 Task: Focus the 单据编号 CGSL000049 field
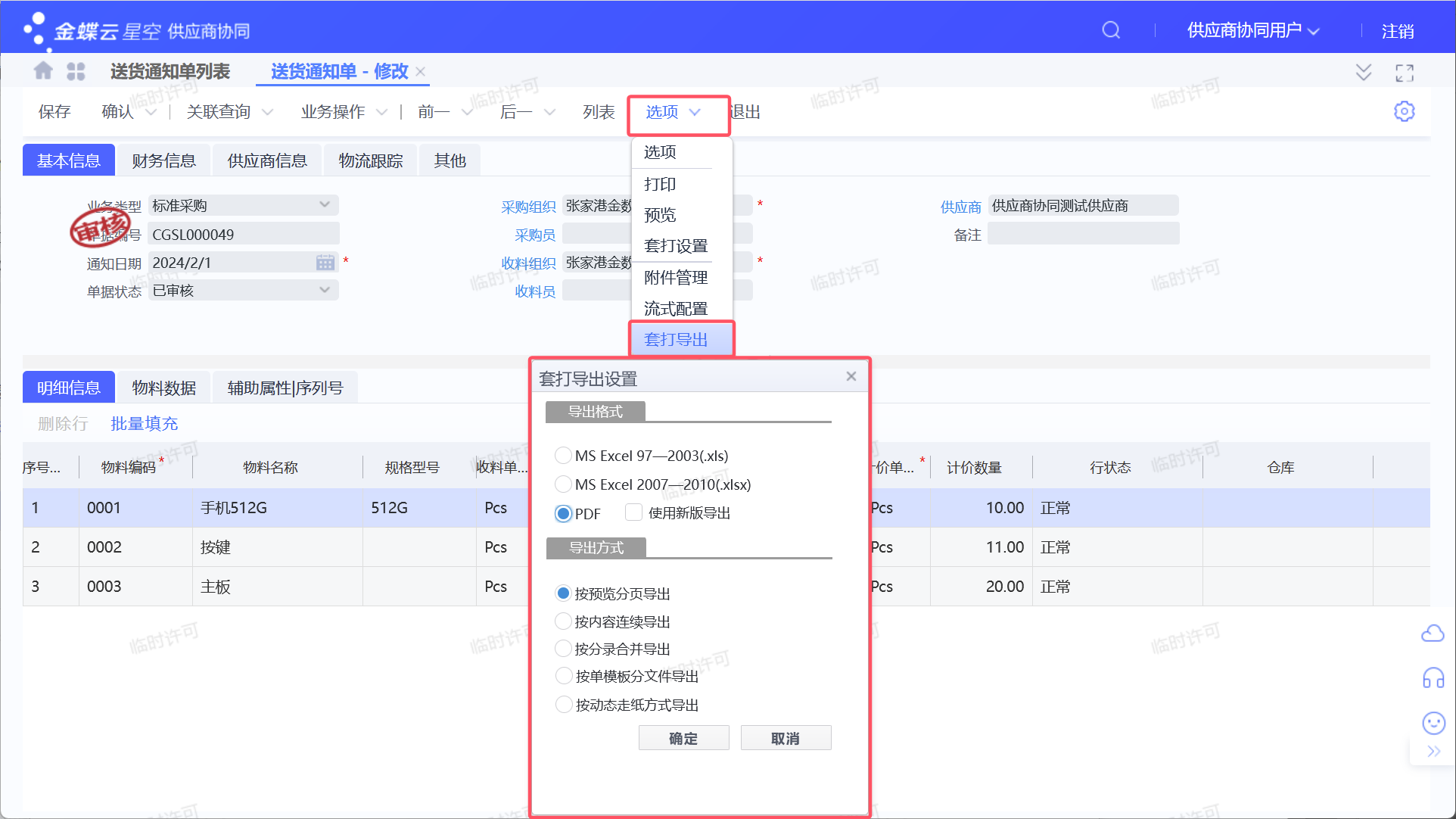[244, 234]
